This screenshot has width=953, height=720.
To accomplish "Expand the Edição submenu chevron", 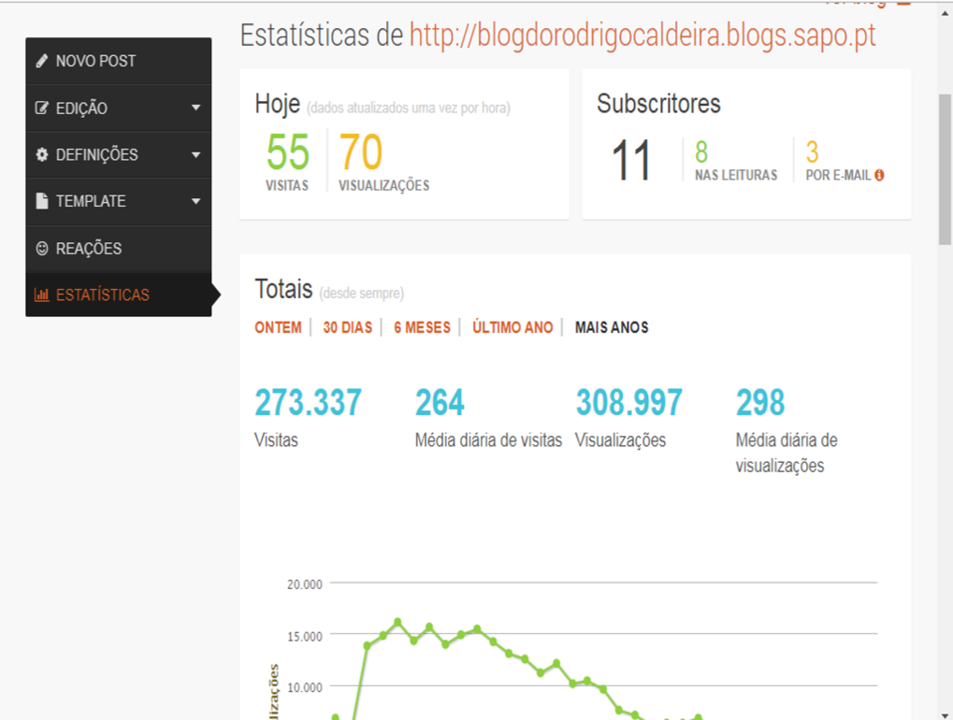I will pyautogui.click(x=196, y=107).
